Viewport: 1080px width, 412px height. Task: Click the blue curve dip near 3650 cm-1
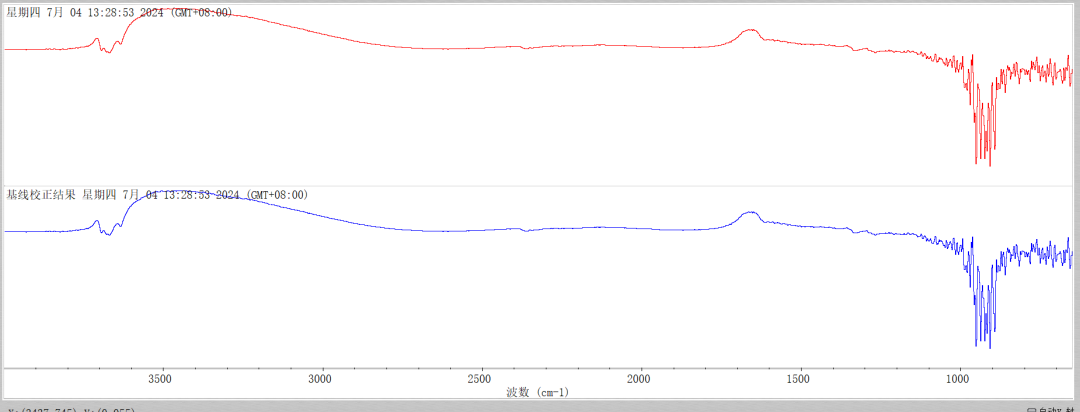108,234
